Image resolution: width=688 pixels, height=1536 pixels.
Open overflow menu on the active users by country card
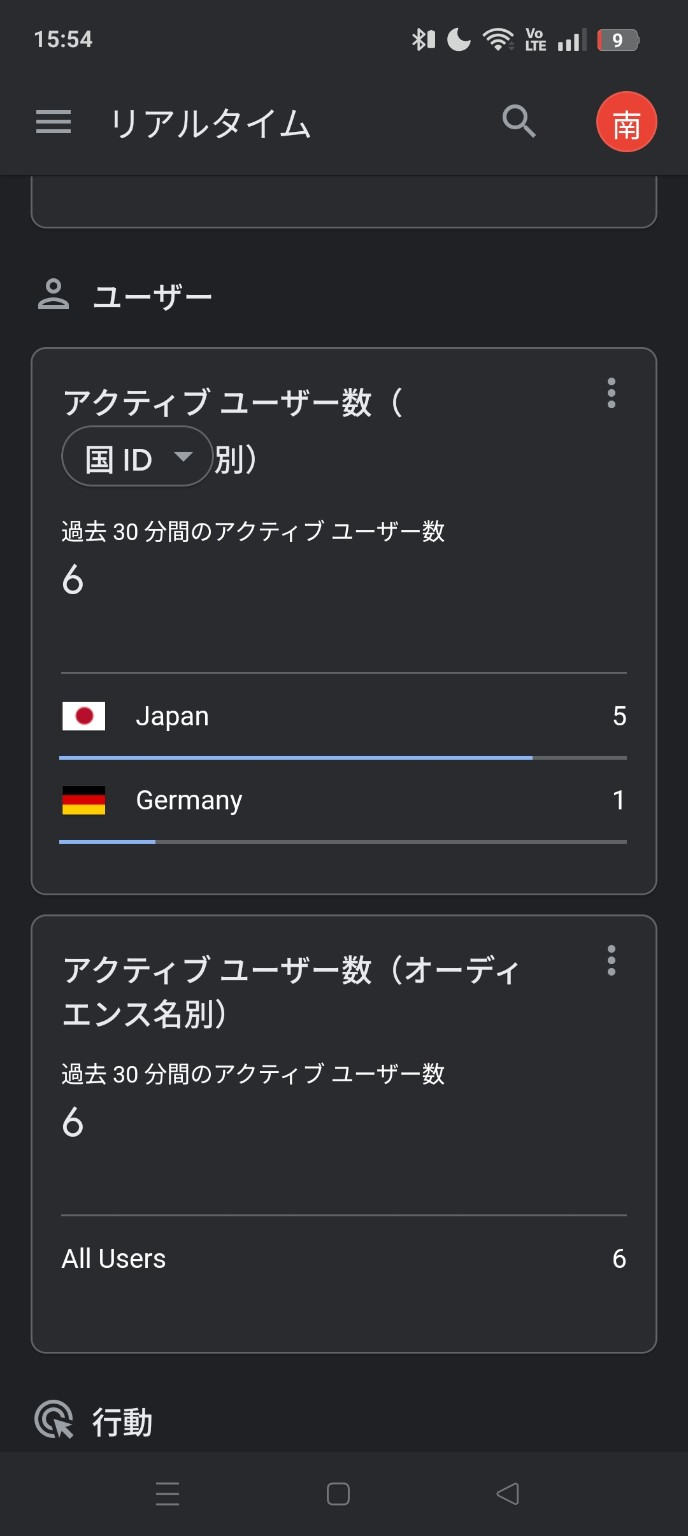point(611,394)
